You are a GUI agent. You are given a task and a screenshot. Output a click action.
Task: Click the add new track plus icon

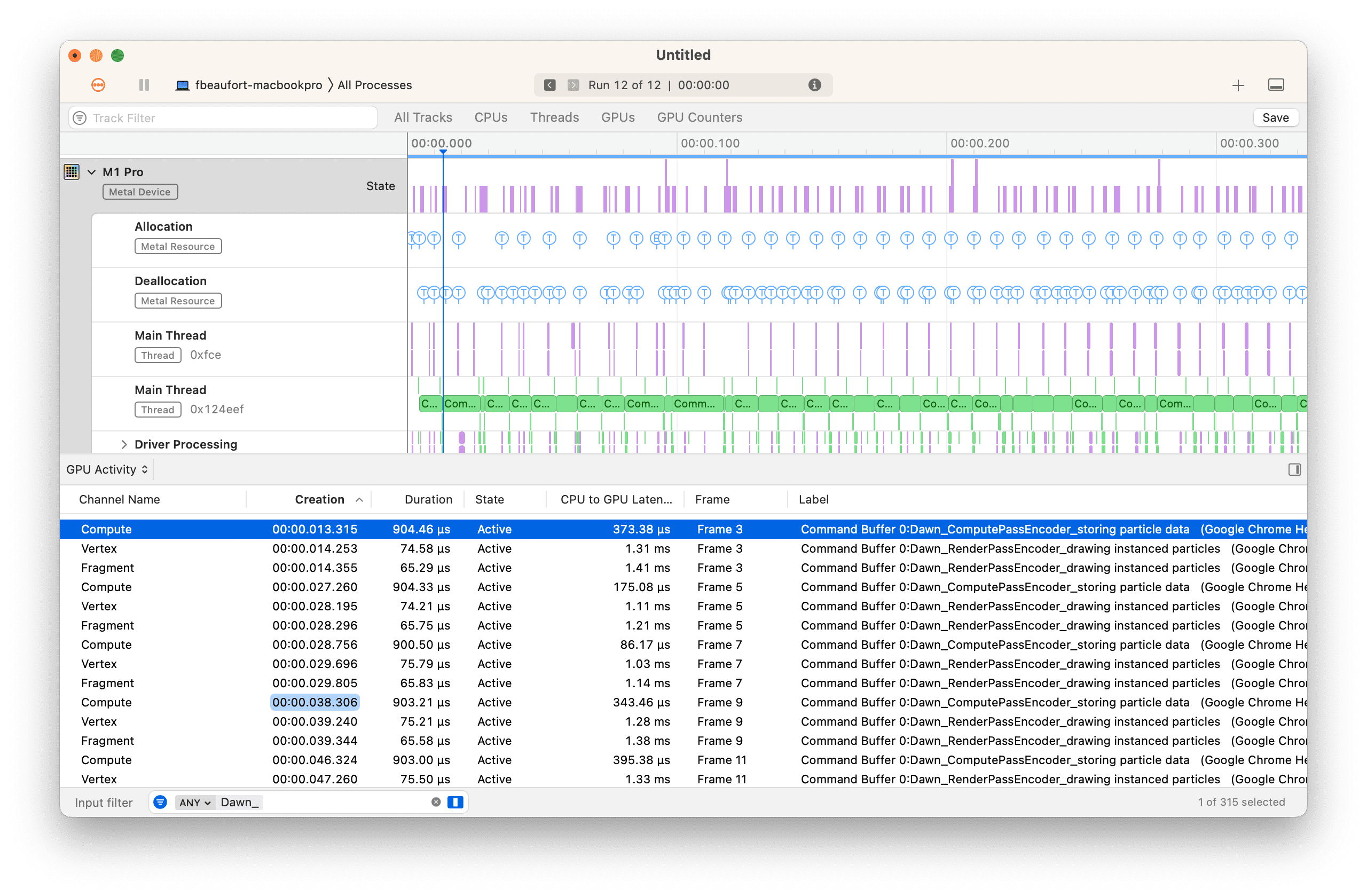(1238, 85)
